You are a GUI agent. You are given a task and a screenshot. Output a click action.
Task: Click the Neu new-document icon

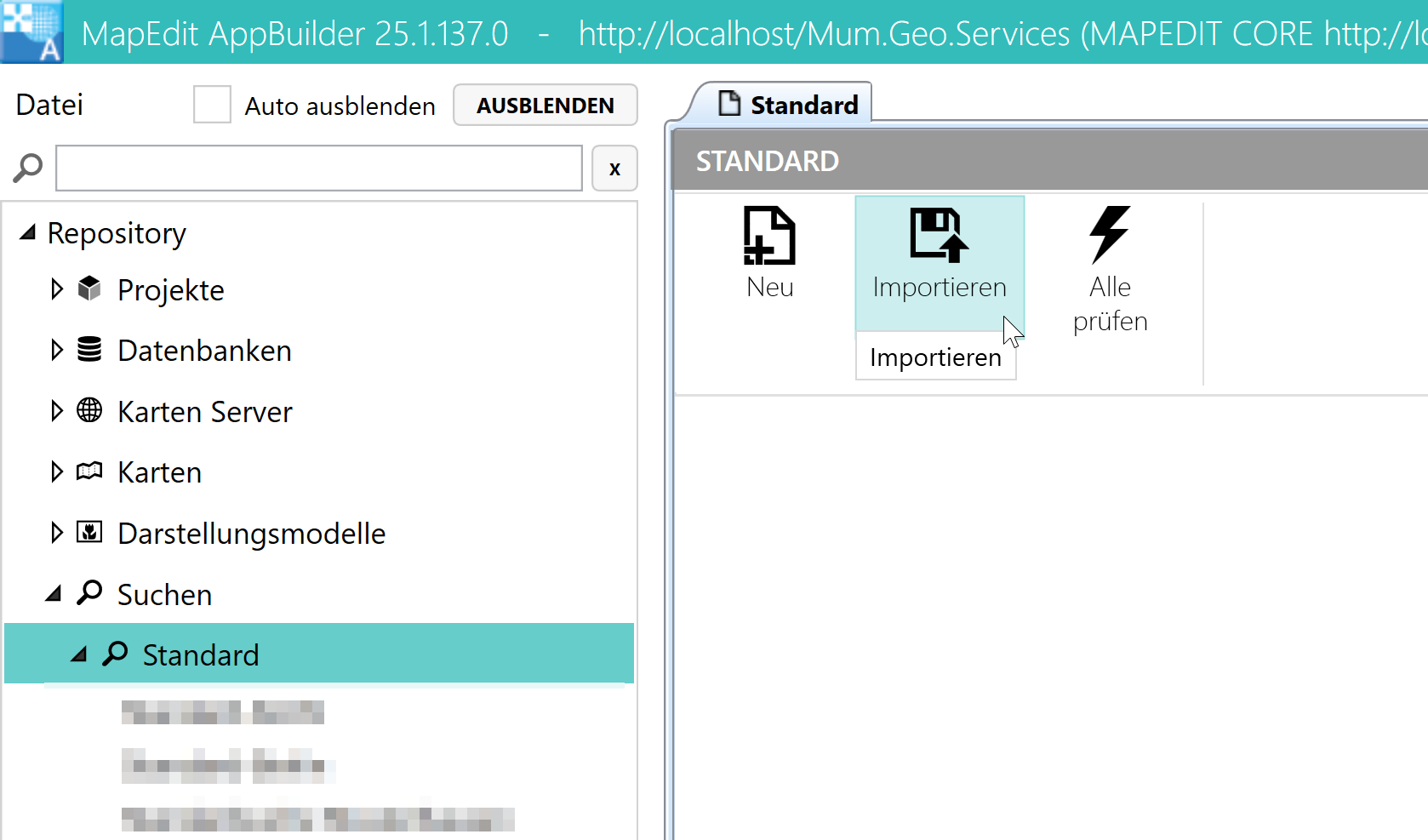tap(768, 236)
